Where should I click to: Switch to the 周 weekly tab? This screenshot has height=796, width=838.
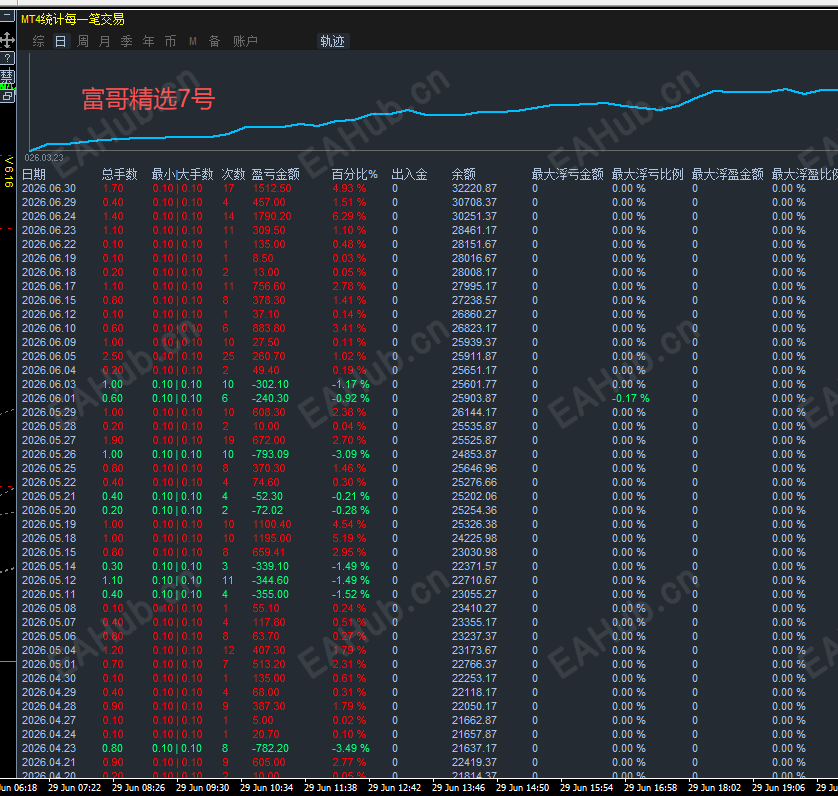pos(83,41)
